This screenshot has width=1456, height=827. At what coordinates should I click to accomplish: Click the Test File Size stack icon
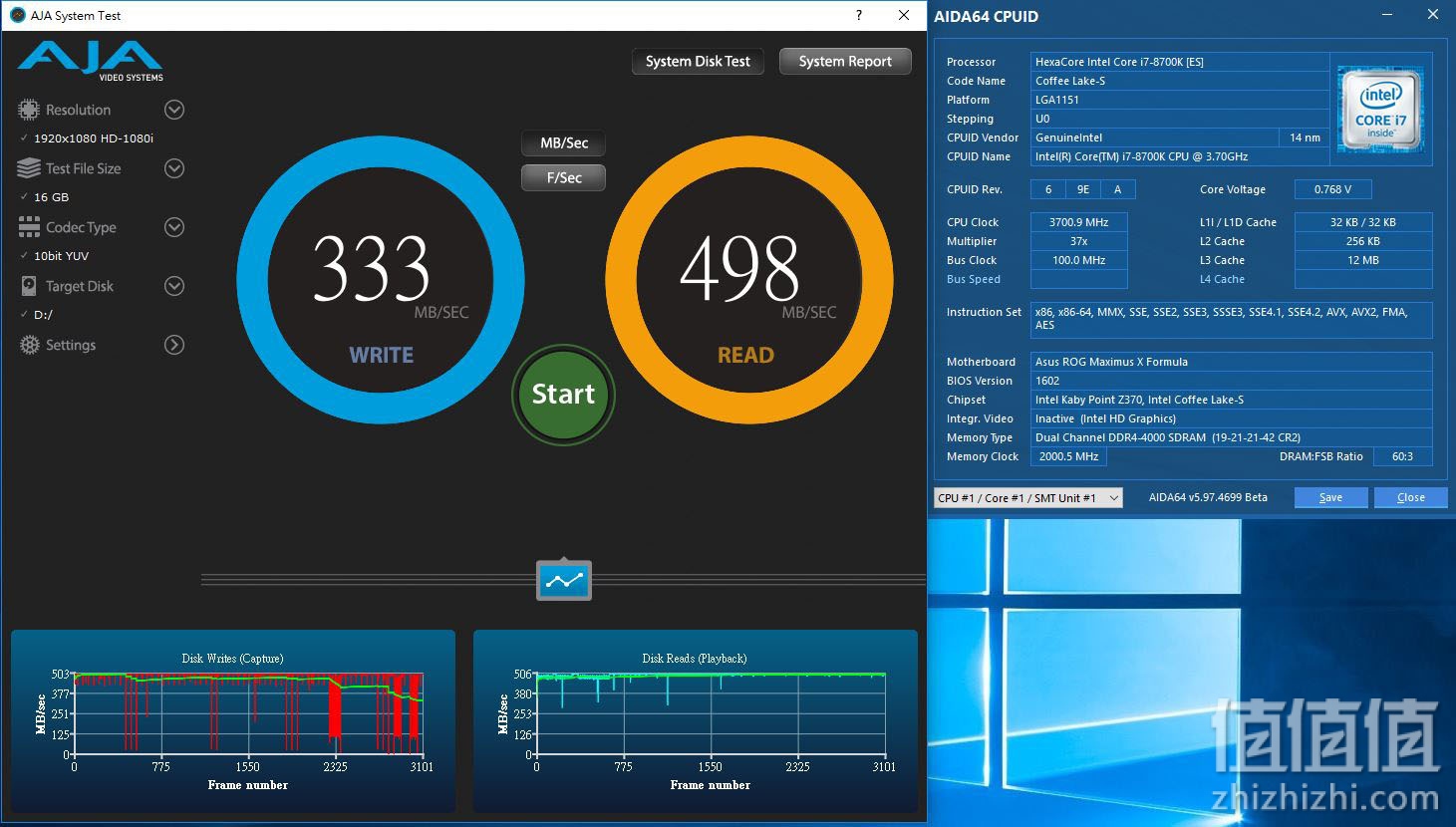(x=29, y=168)
